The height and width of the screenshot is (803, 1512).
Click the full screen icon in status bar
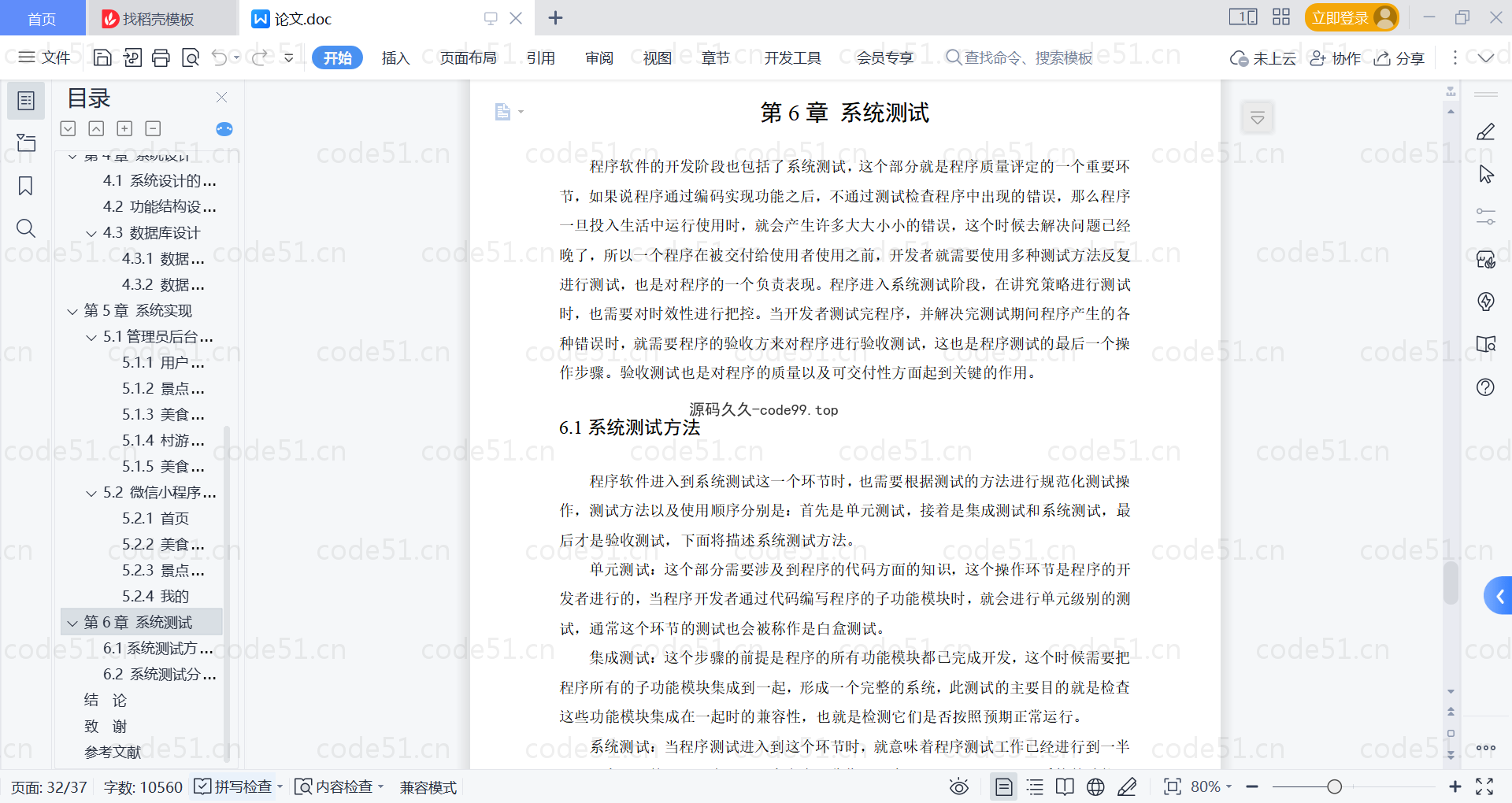coord(1485,786)
